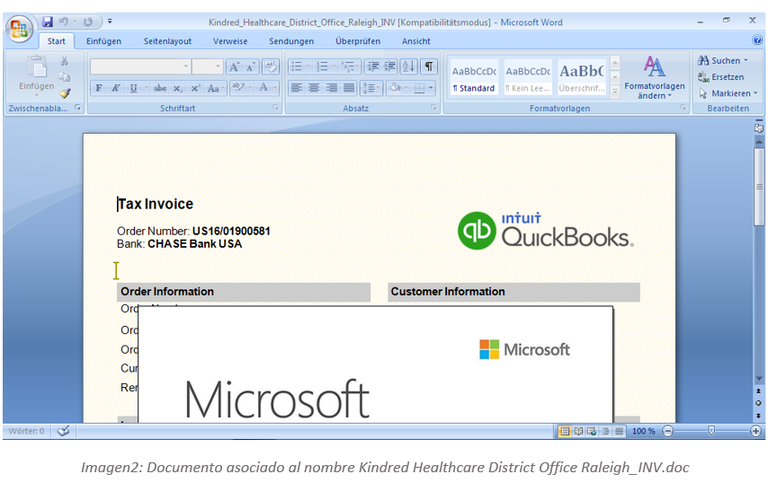
Task: Toggle underline U formatting
Action: tap(133, 88)
